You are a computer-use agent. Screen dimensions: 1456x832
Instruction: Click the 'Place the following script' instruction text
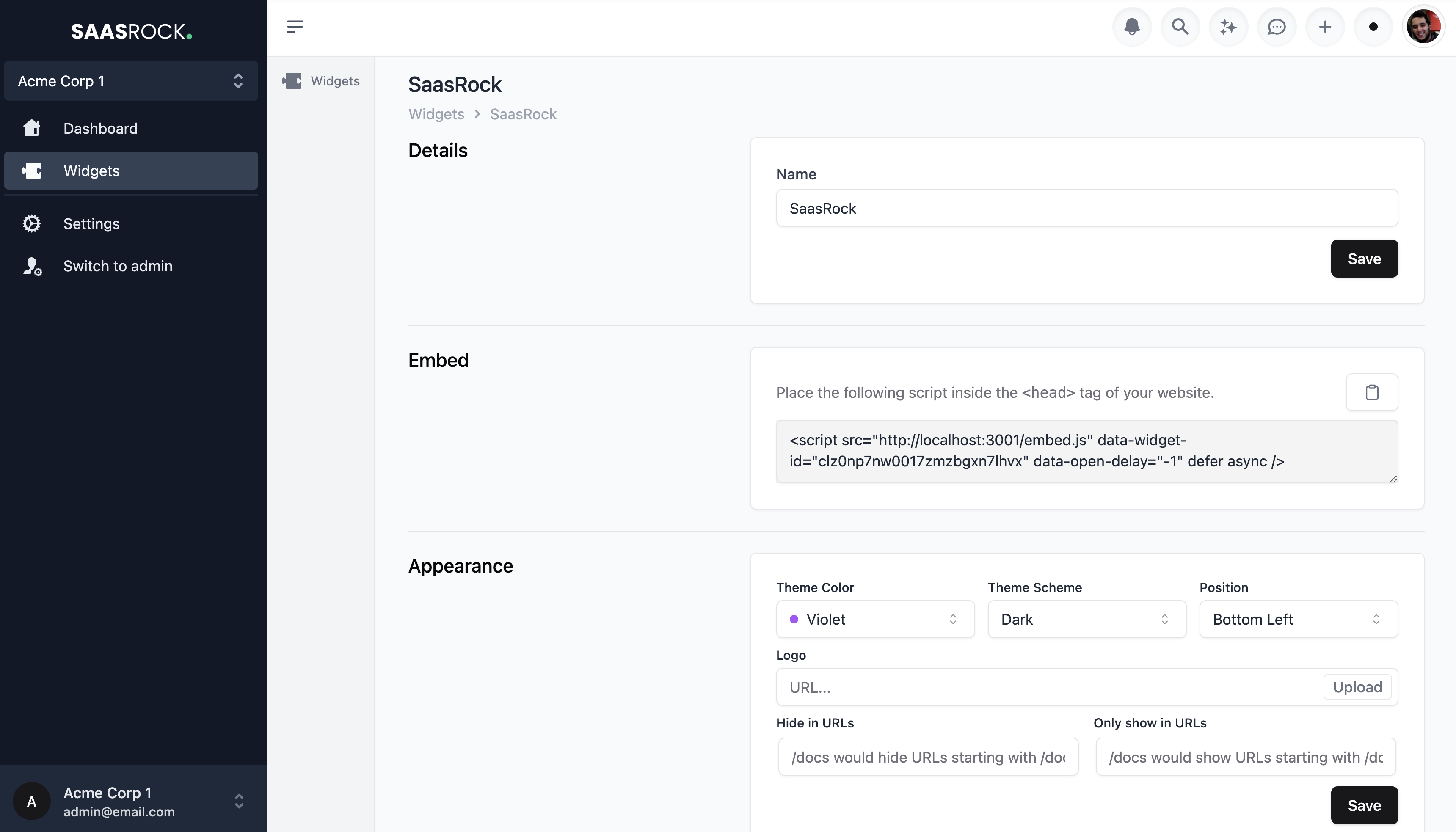(995, 393)
